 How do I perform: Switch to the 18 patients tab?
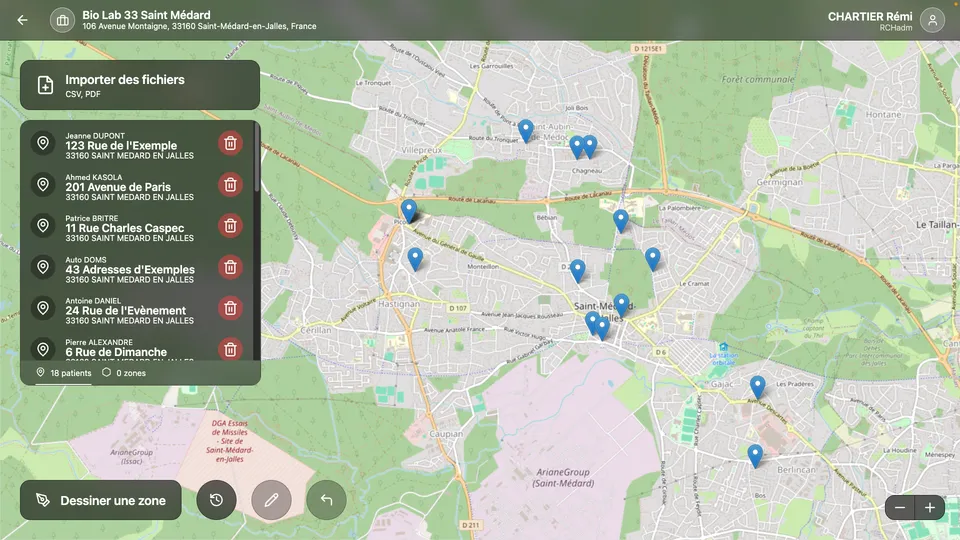coord(64,373)
